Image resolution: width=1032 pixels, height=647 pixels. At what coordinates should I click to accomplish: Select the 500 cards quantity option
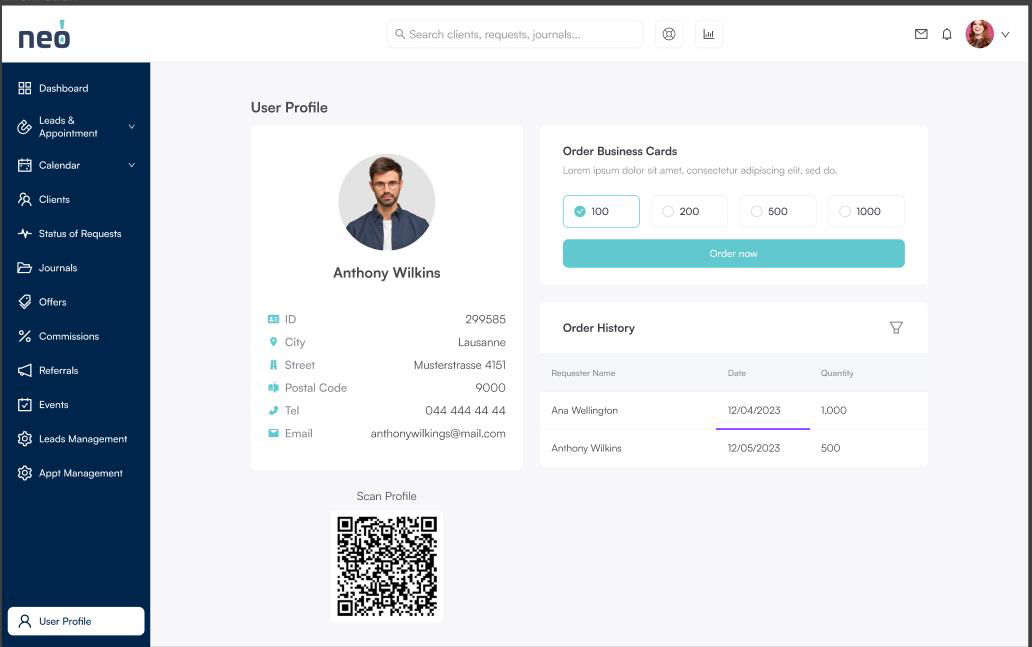777,211
